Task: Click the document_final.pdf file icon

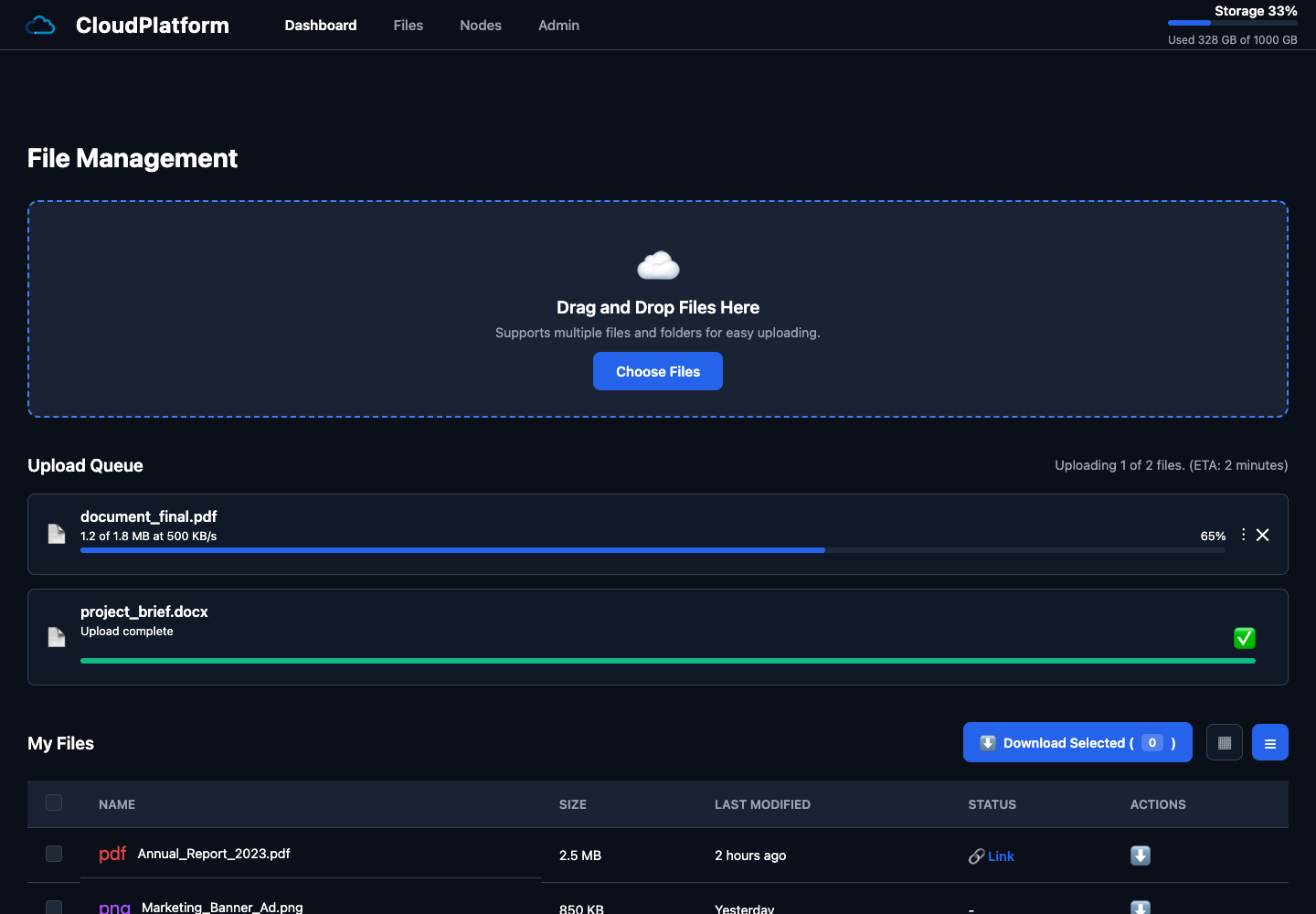Action: pos(57,534)
